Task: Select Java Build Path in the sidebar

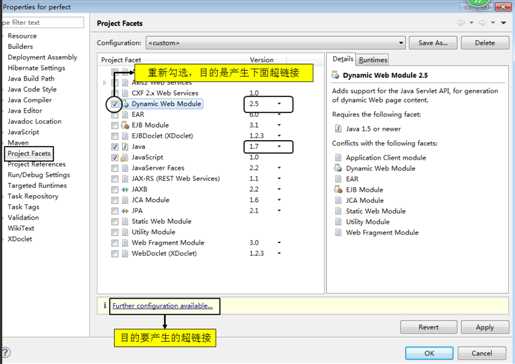Action: [31, 79]
